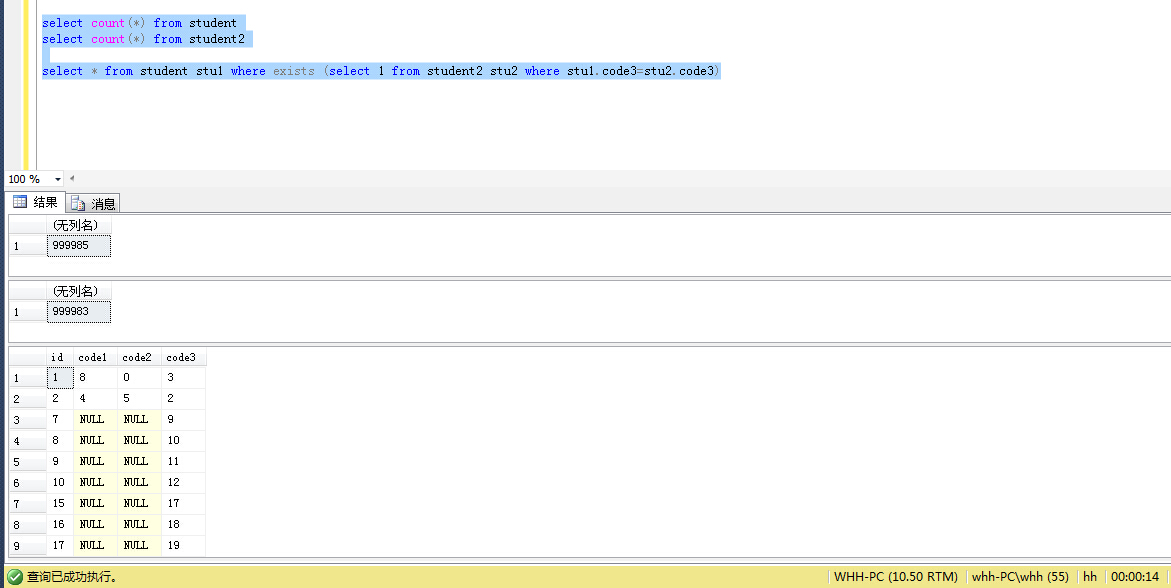Click the WHH-PC (10.50 RTM) server status item
This screenshot has width=1171, height=588.
pyautogui.click(x=896, y=577)
